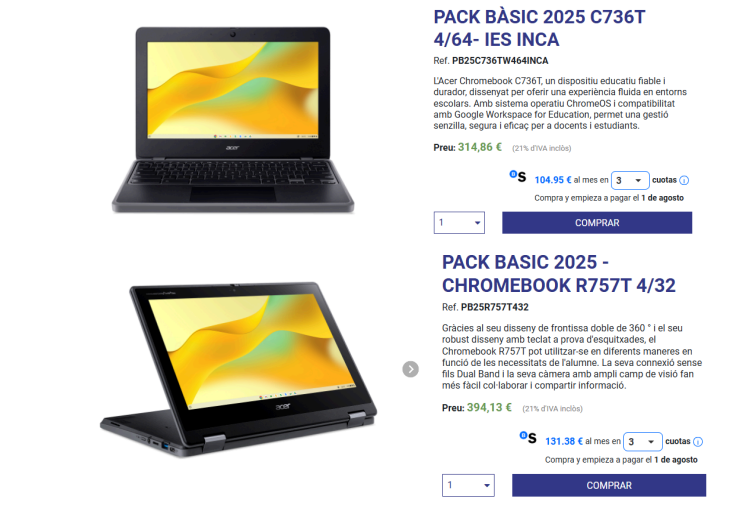Click the 104.95 € monthly installment amount

553,180
